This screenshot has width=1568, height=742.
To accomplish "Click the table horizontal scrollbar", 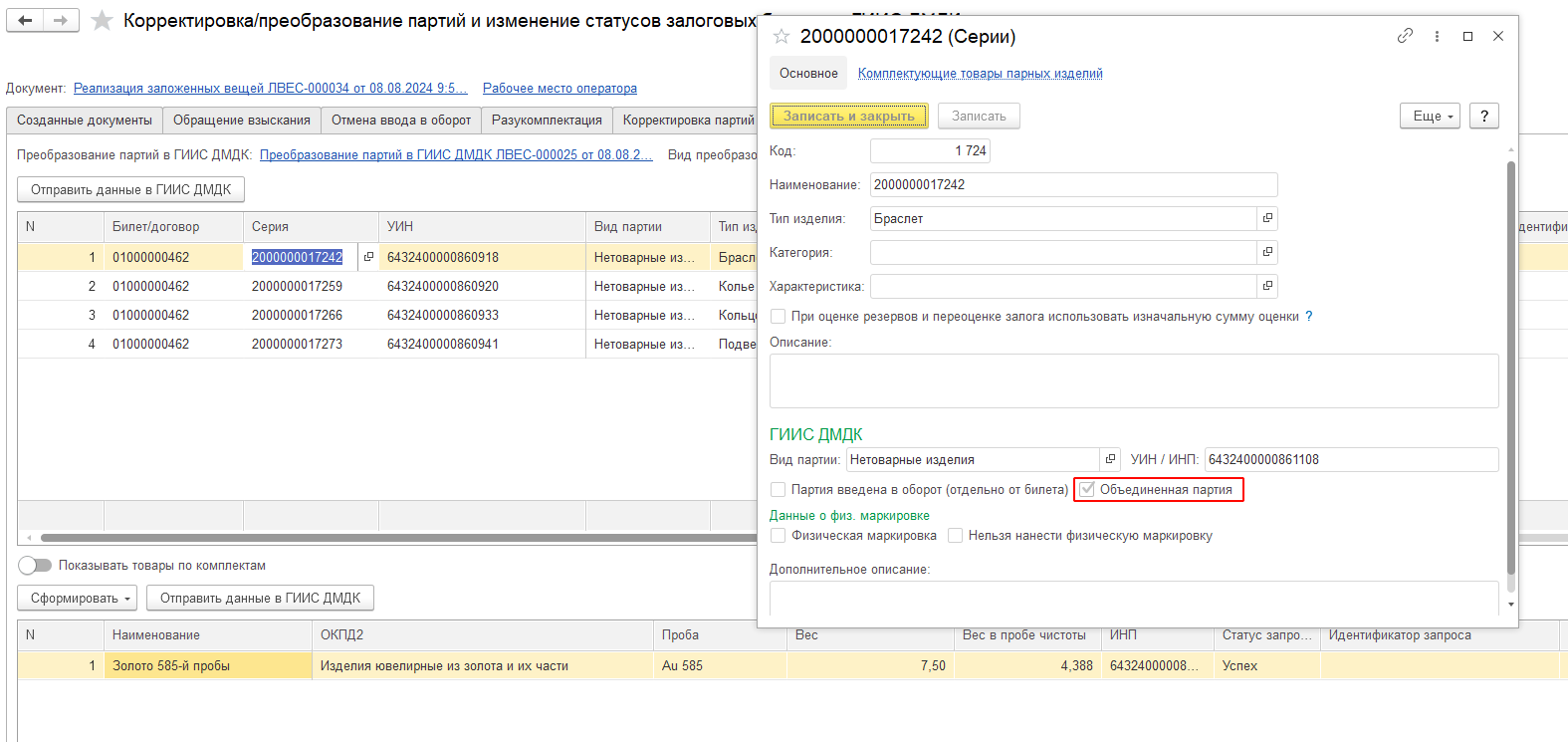I will click(398, 538).
